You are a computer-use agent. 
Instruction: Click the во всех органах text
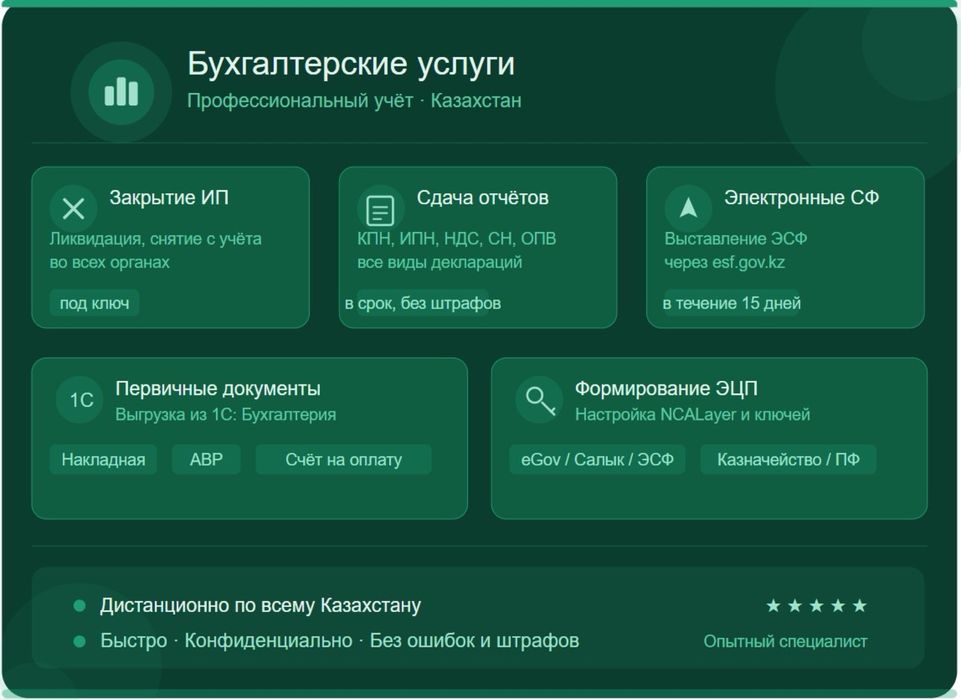110,262
